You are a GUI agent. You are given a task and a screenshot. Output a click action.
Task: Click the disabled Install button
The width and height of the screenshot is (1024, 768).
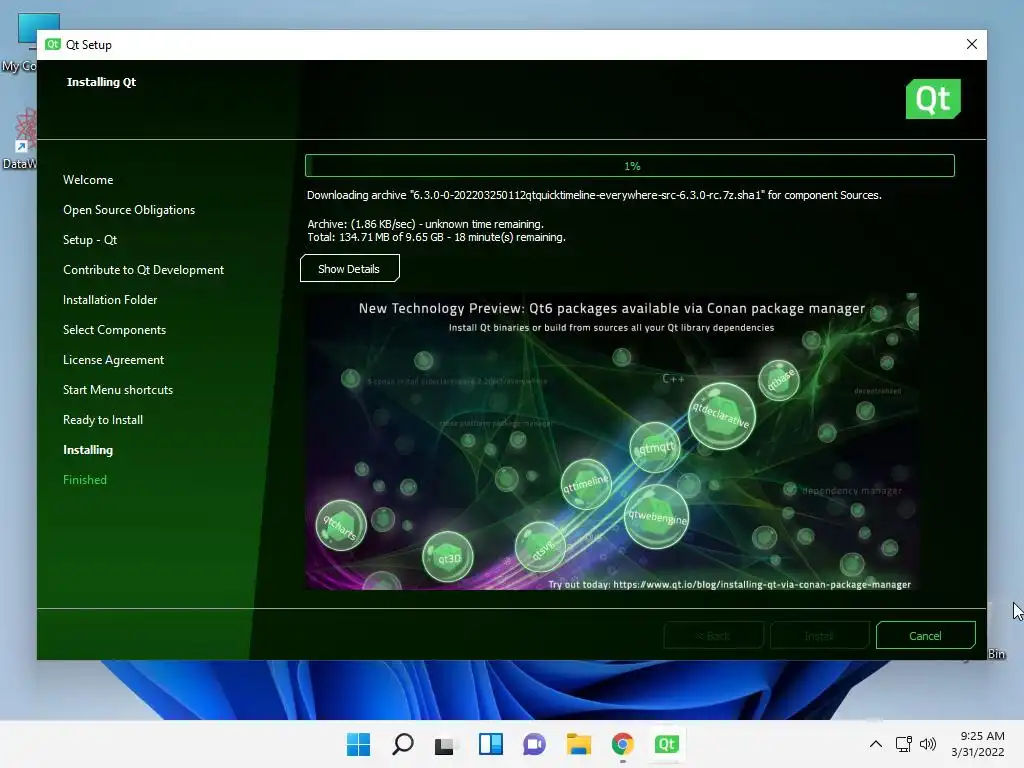coord(820,635)
